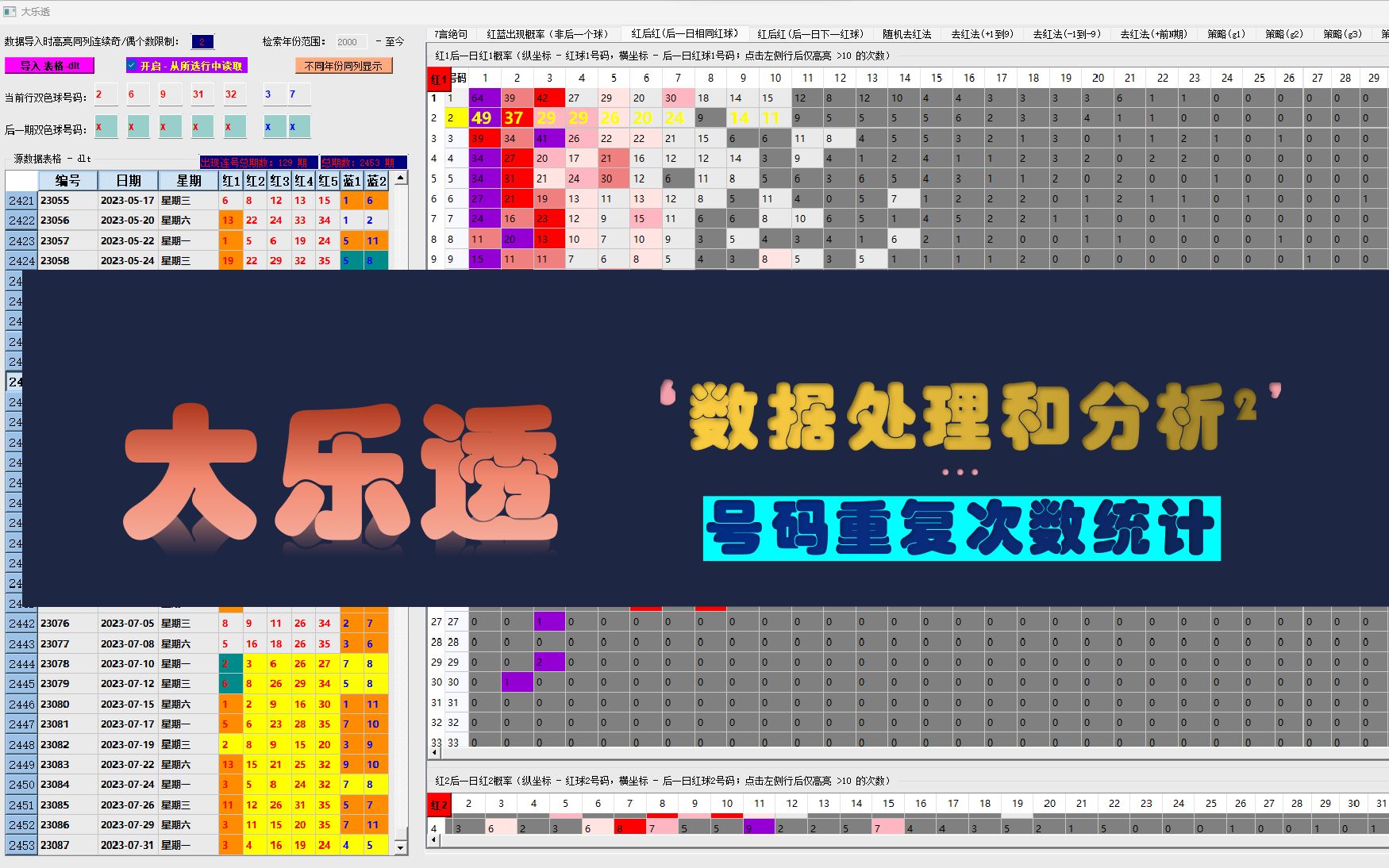
Task: Select row header 2444 in source table
Action: coord(21,664)
